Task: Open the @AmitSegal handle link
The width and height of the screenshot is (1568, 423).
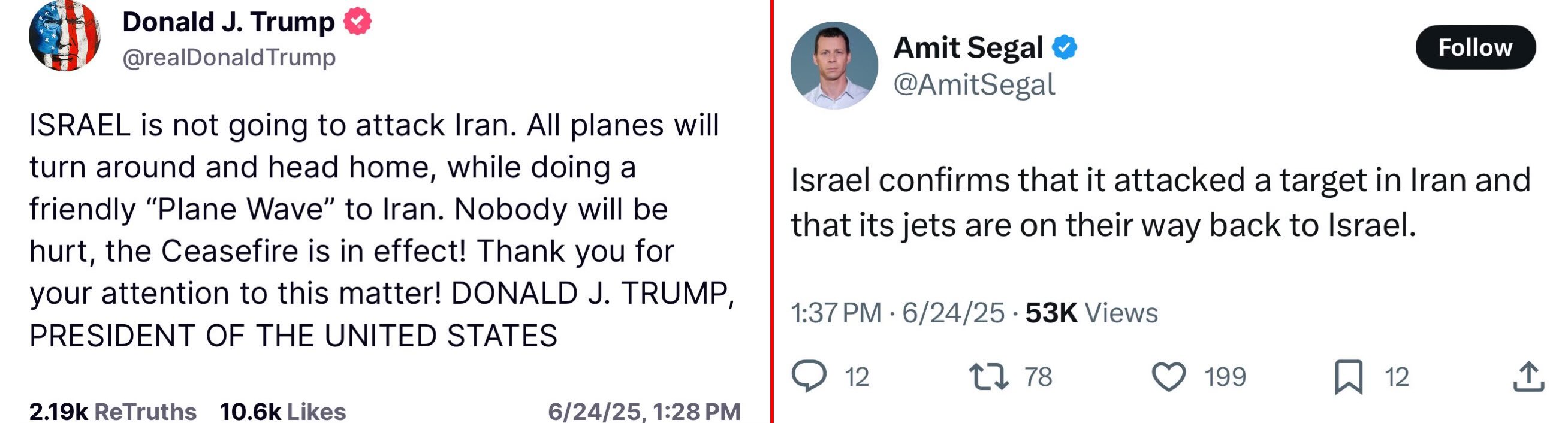Action: (x=974, y=84)
